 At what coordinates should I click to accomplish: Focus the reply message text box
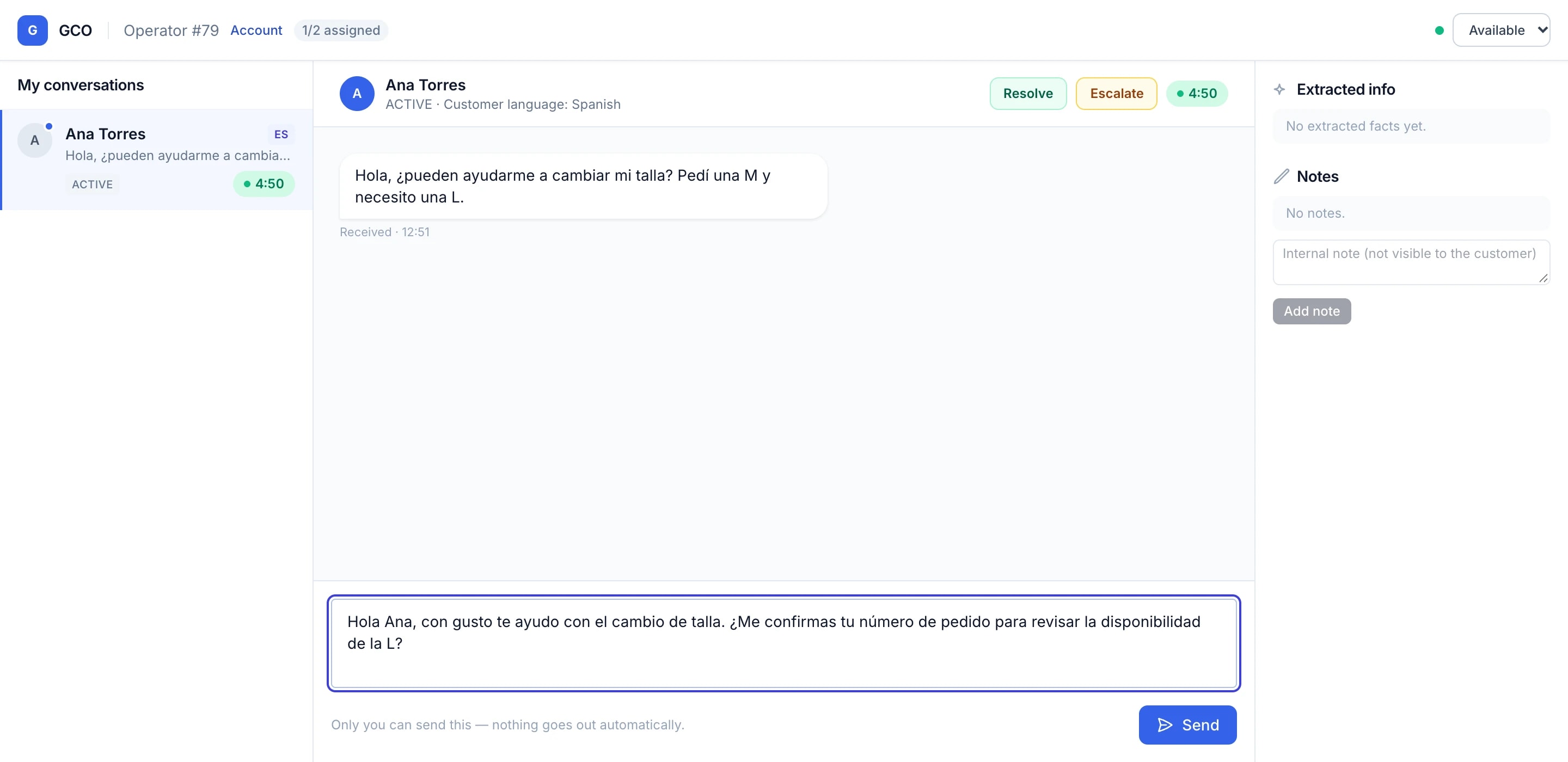point(783,643)
